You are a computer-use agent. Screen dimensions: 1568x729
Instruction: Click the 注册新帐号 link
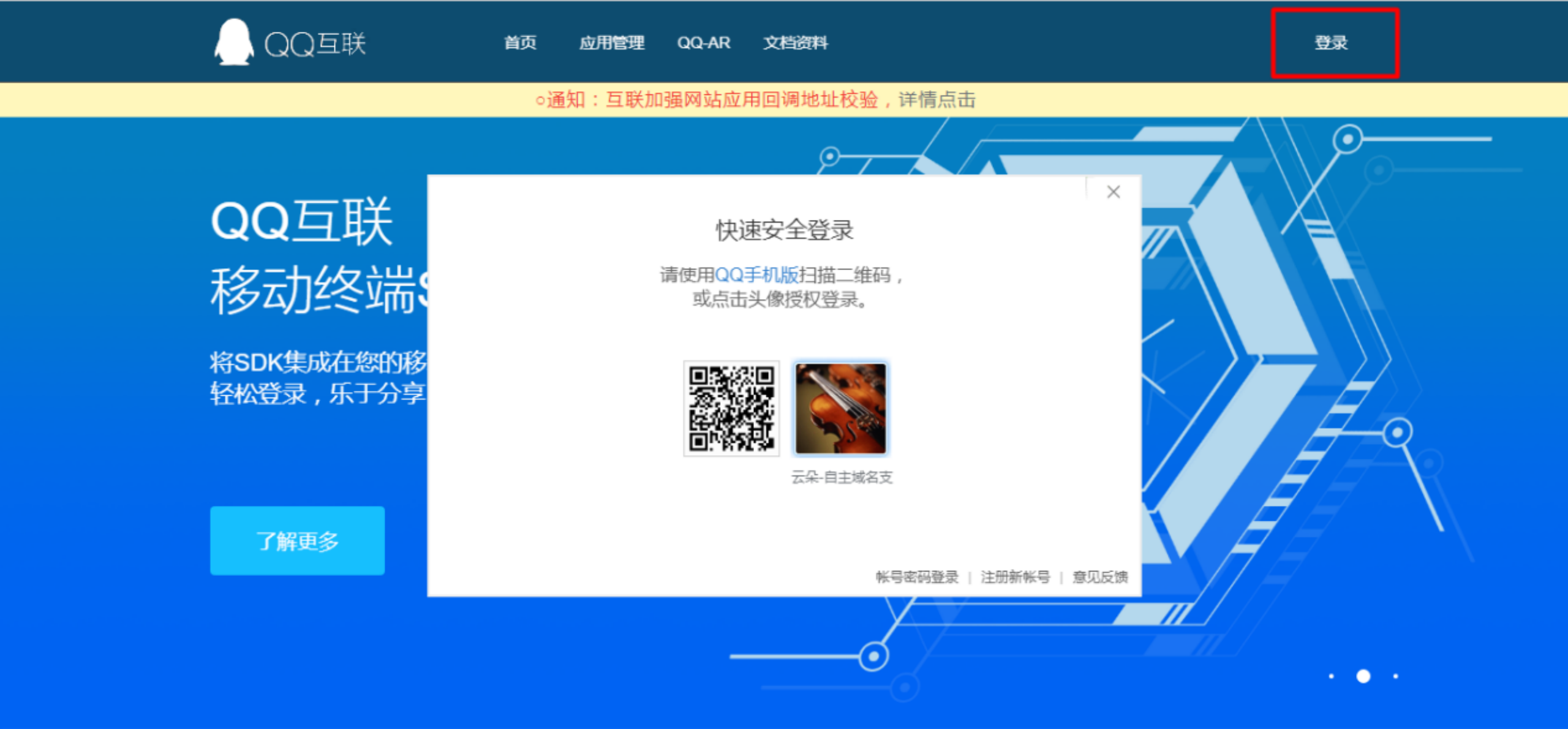point(1015,577)
